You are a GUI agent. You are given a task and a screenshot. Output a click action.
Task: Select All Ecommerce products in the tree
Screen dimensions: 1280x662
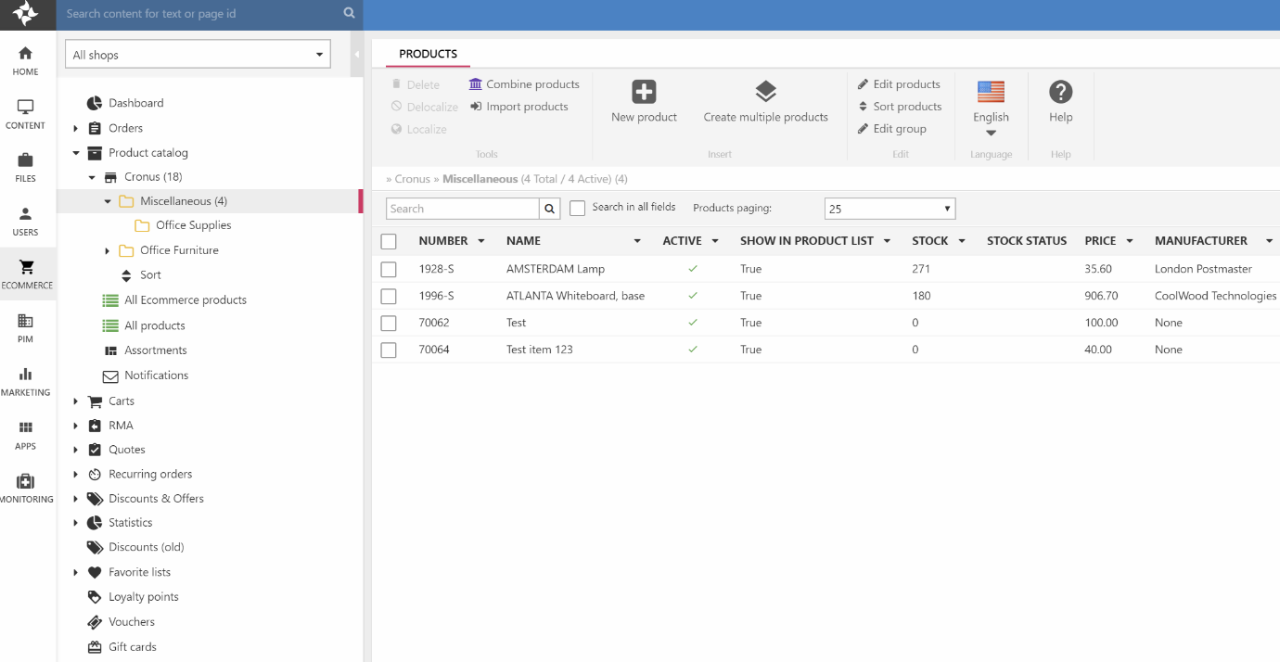tap(185, 300)
